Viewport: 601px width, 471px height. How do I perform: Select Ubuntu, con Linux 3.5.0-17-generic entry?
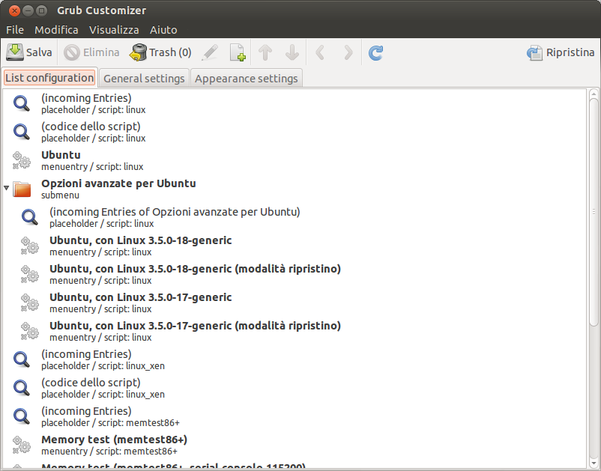click(294, 302)
